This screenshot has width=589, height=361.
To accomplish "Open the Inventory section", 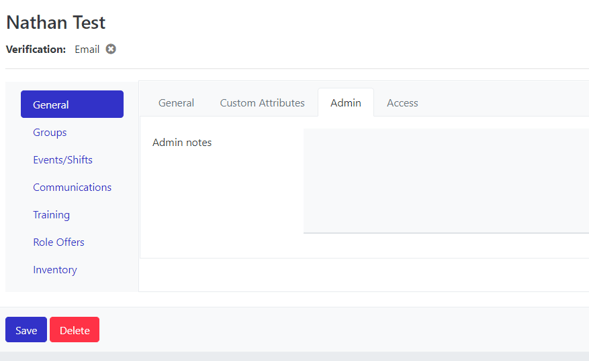I will tap(55, 270).
